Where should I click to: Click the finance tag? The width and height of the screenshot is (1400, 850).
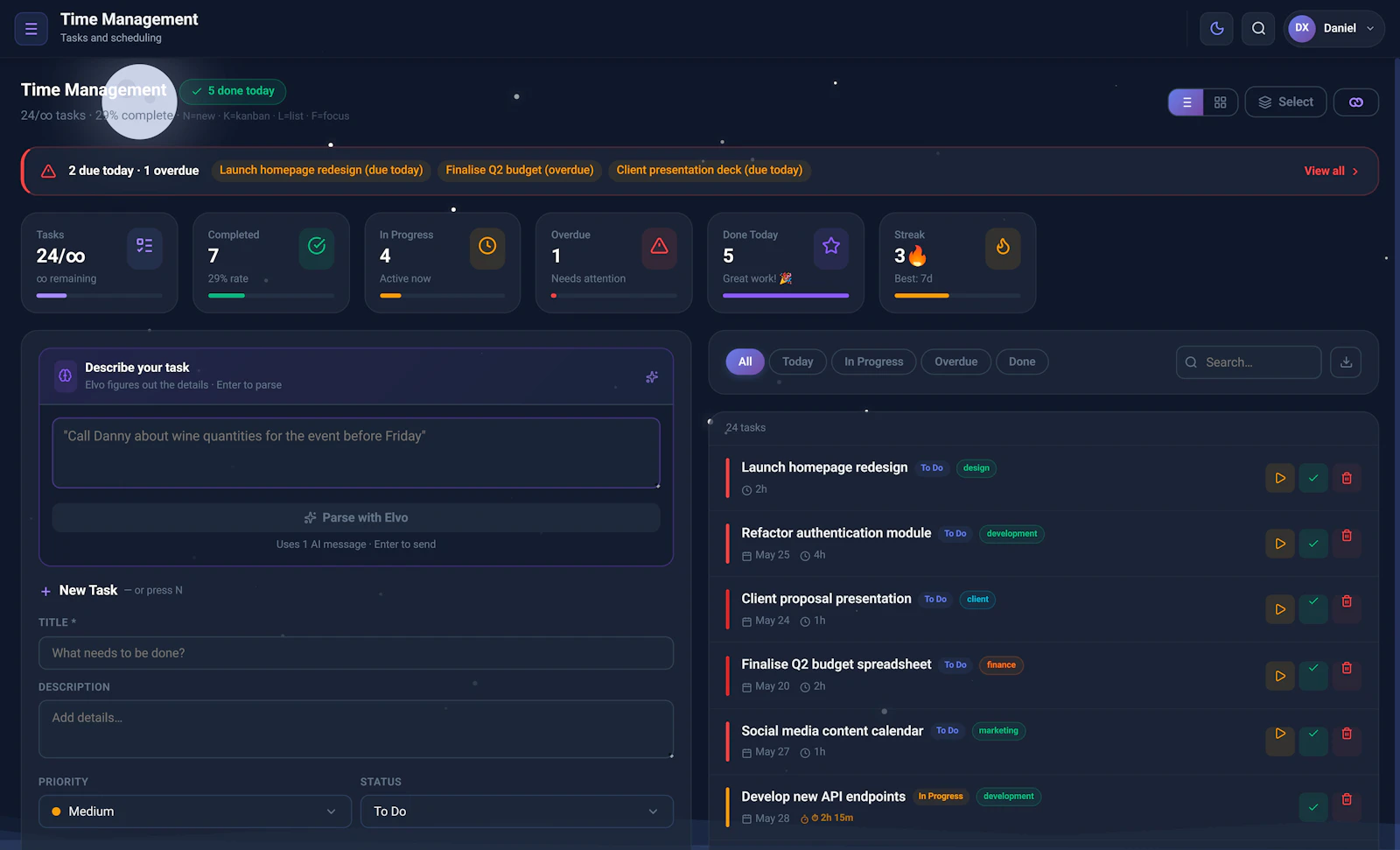1001,665
